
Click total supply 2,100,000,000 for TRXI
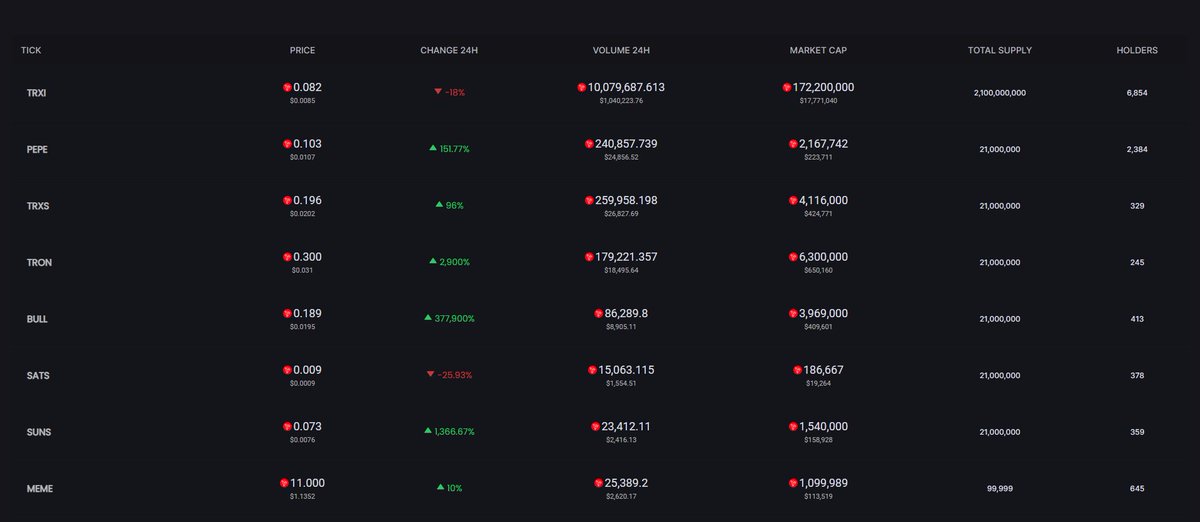(1000, 93)
